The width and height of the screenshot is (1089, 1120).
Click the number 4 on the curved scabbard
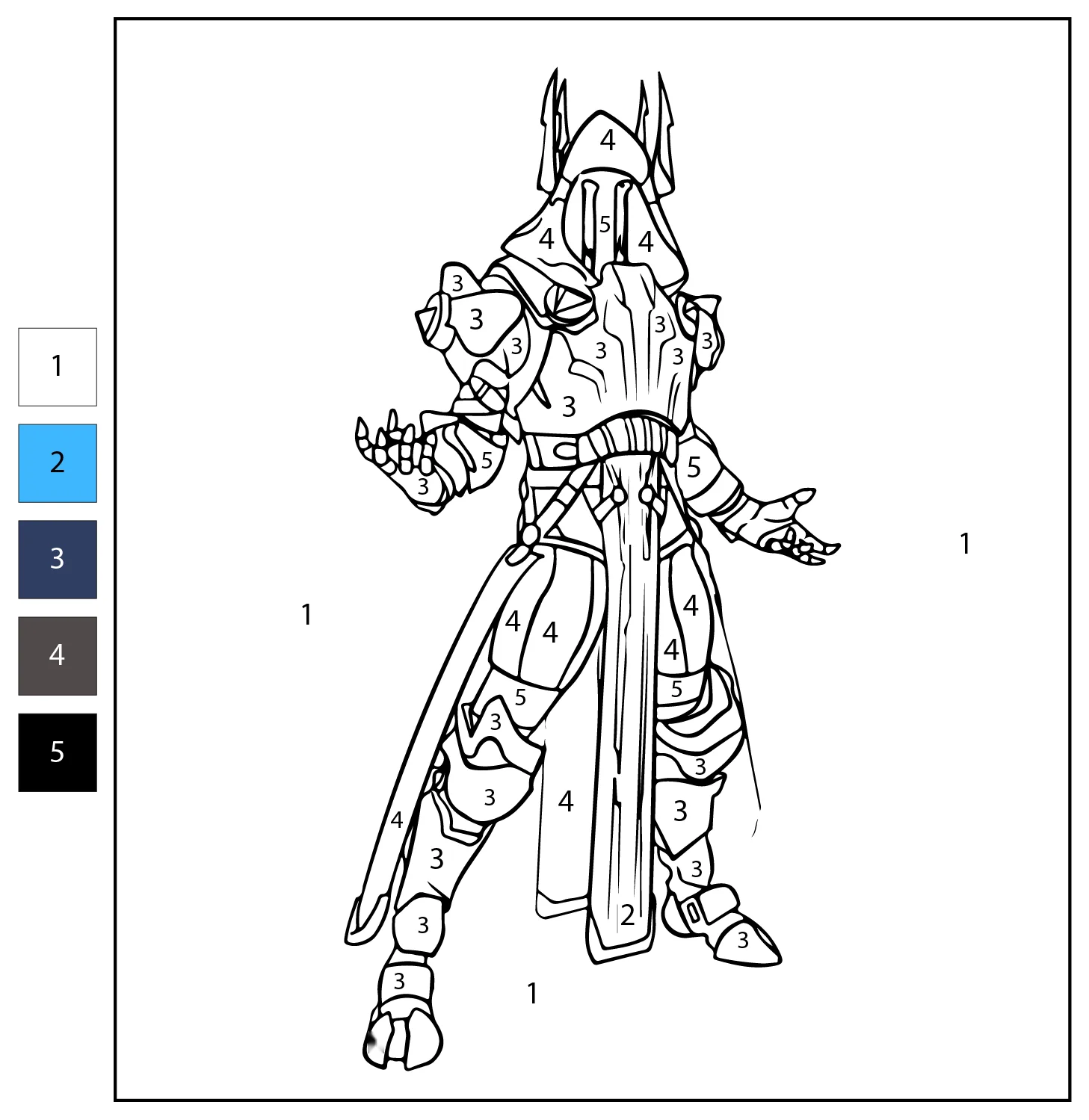tap(397, 820)
